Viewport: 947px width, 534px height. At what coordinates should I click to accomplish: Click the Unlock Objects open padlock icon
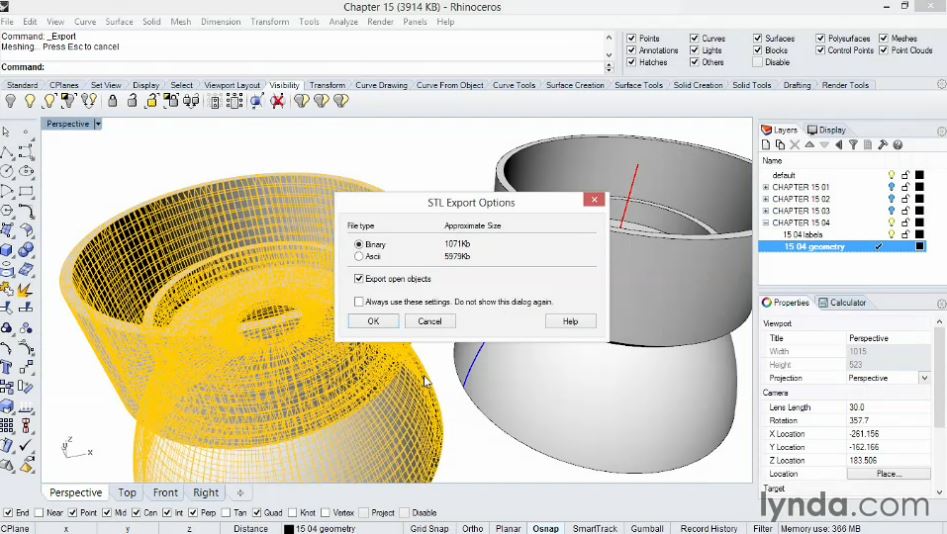[x=132, y=101]
